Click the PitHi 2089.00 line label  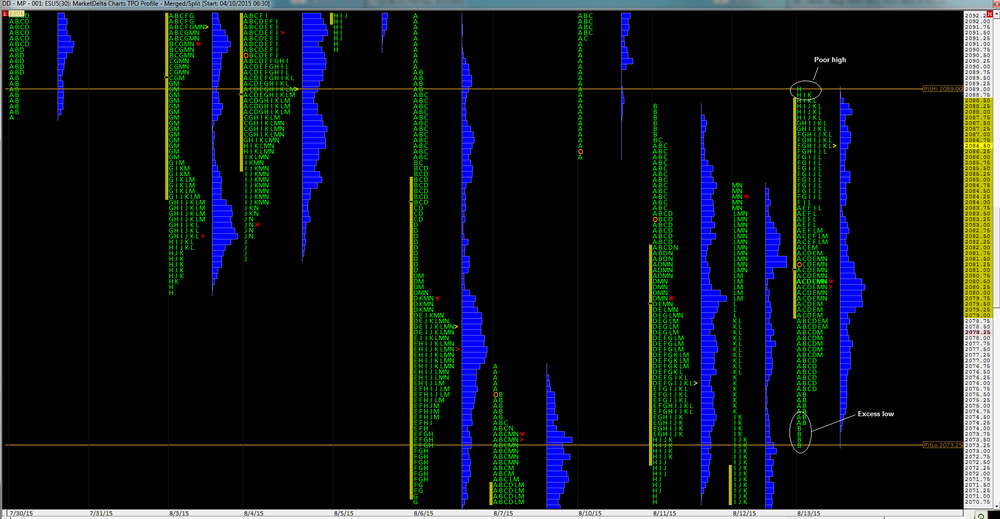943,89
